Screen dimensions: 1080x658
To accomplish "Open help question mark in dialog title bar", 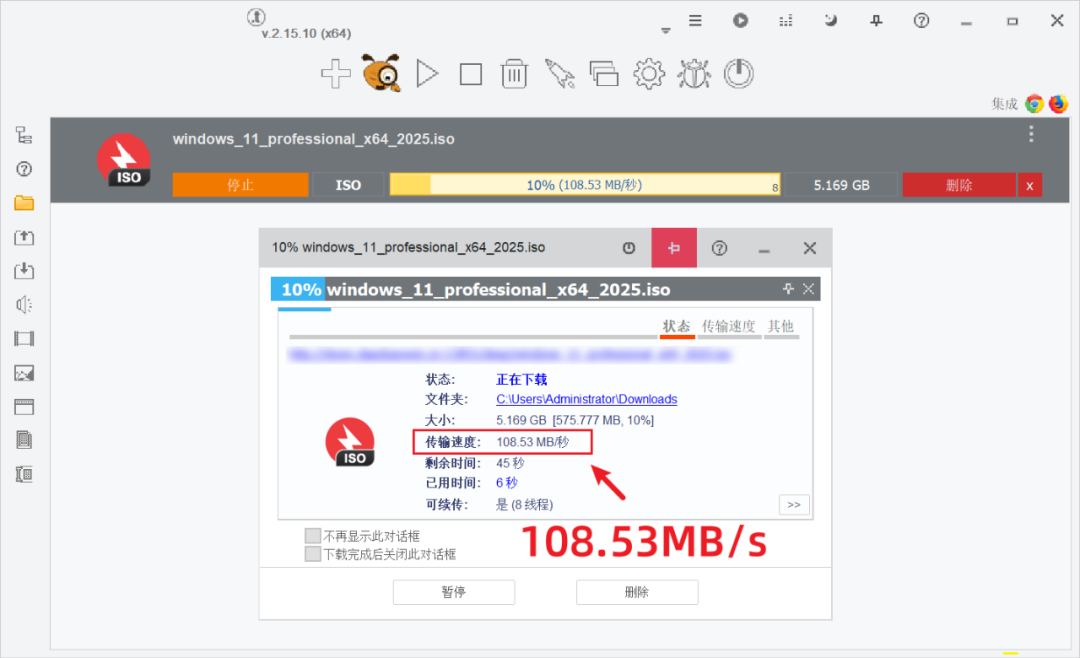I will [719, 248].
